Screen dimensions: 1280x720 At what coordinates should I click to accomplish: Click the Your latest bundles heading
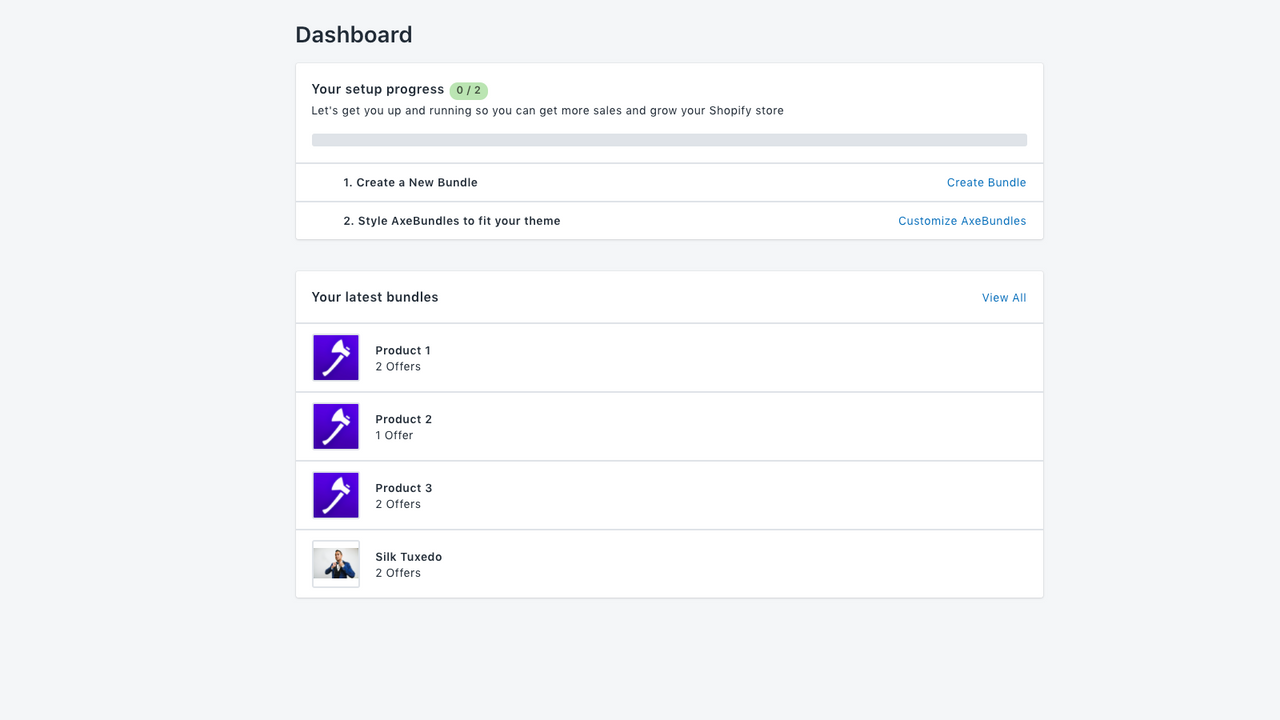pyautogui.click(x=375, y=297)
